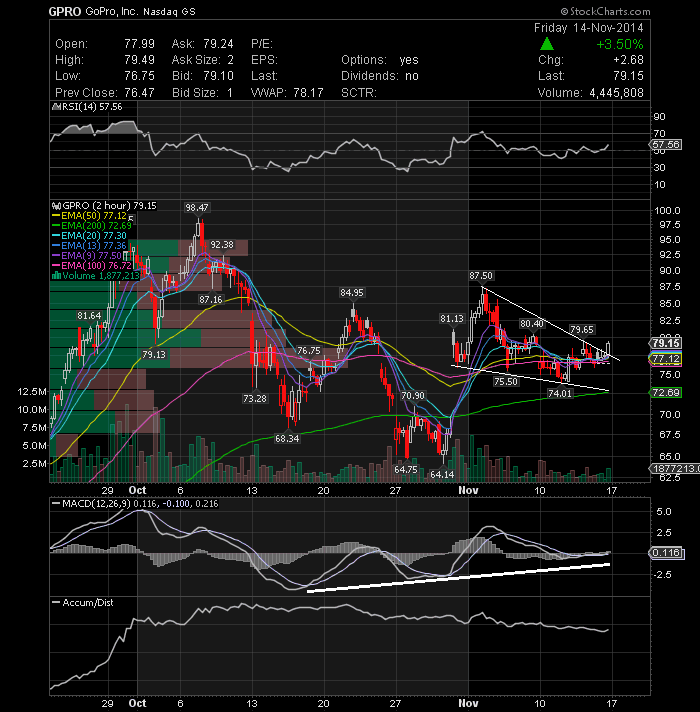Click the 79.65 price label
This screenshot has width=700, height=712.
click(x=582, y=330)
